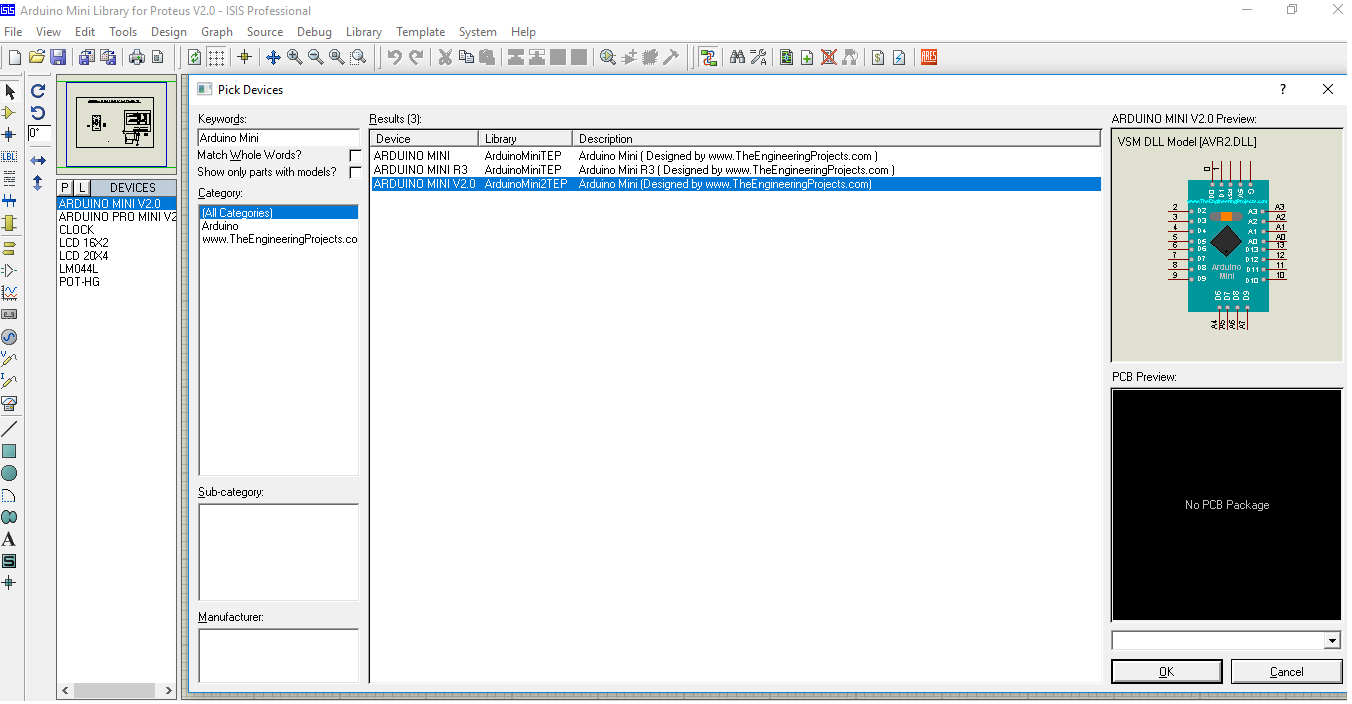Image resolution: width=1352 pixels, height=704 pixels.
Task: Zoom in using the magnifier plus icon
Action: (x=294, y=57)
